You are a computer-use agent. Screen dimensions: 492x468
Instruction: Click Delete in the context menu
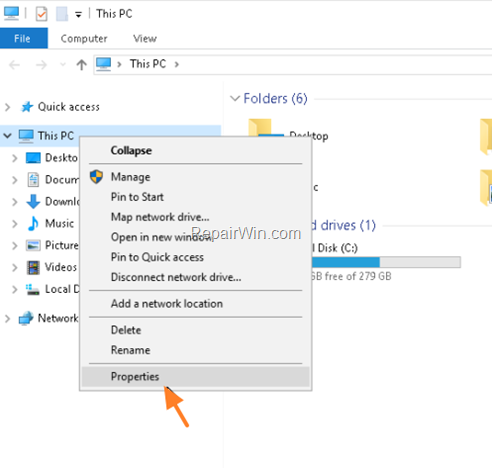tap(195, 330)
